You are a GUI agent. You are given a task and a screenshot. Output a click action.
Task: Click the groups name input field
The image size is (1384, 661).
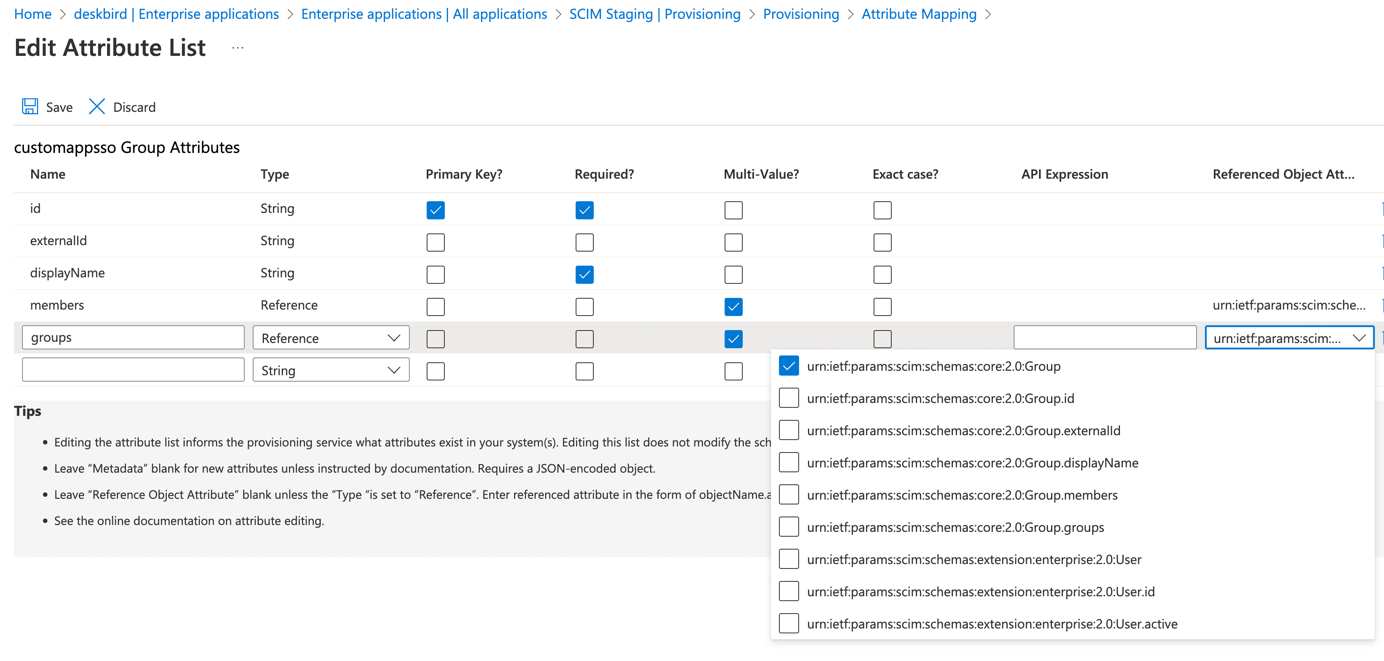pos(133,338)
